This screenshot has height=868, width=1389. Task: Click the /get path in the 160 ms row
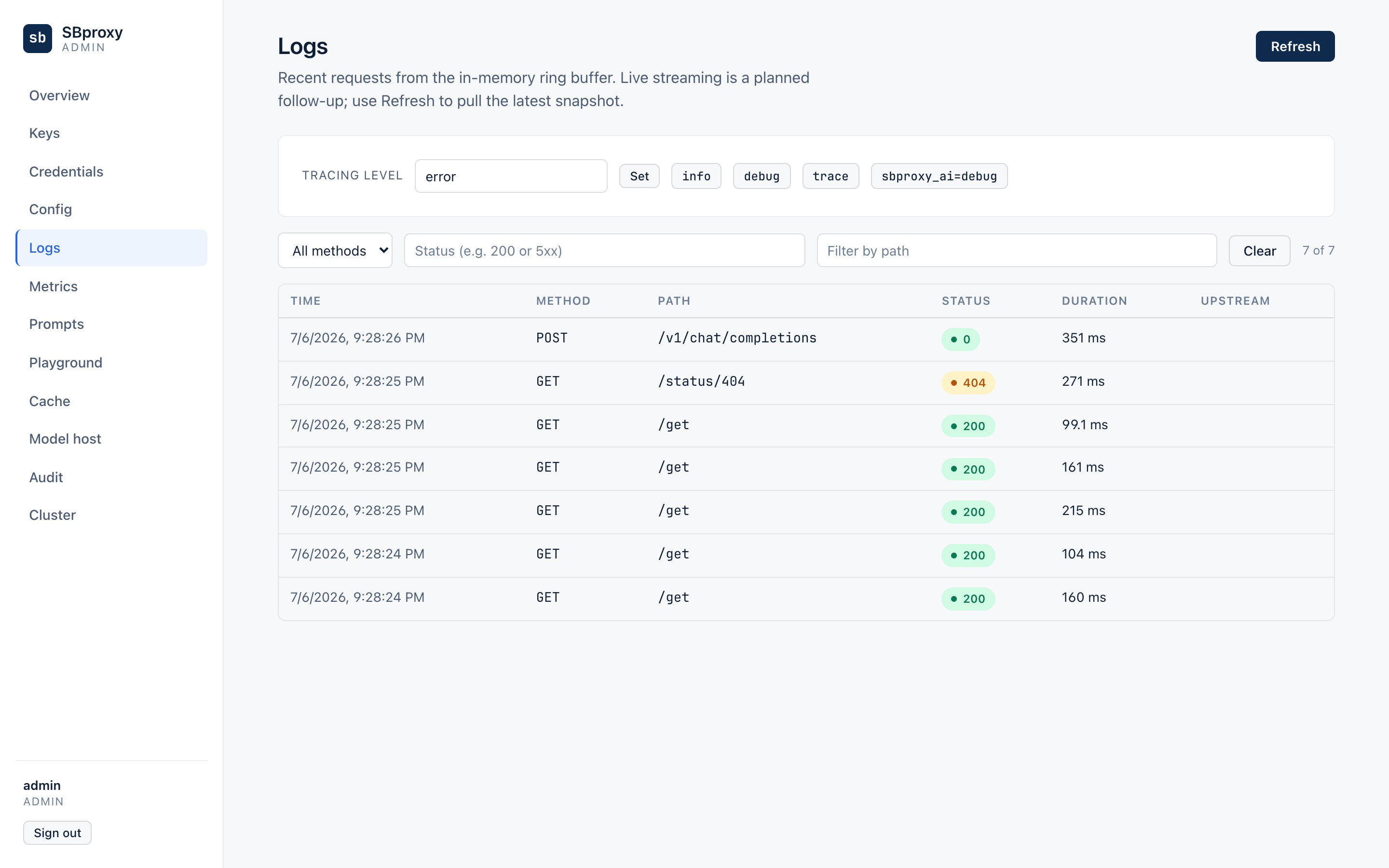673,597
